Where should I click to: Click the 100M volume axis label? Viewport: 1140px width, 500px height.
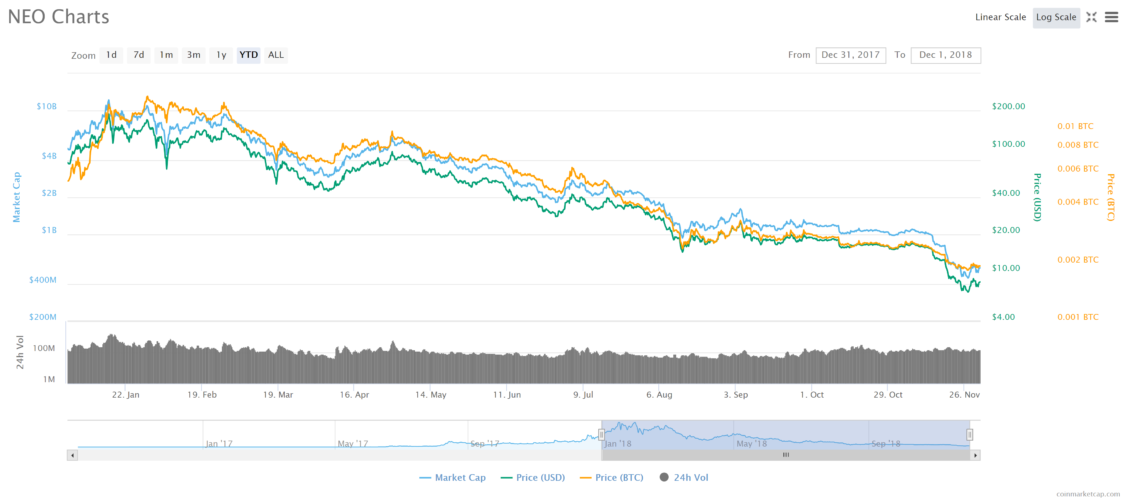point(45,349)
